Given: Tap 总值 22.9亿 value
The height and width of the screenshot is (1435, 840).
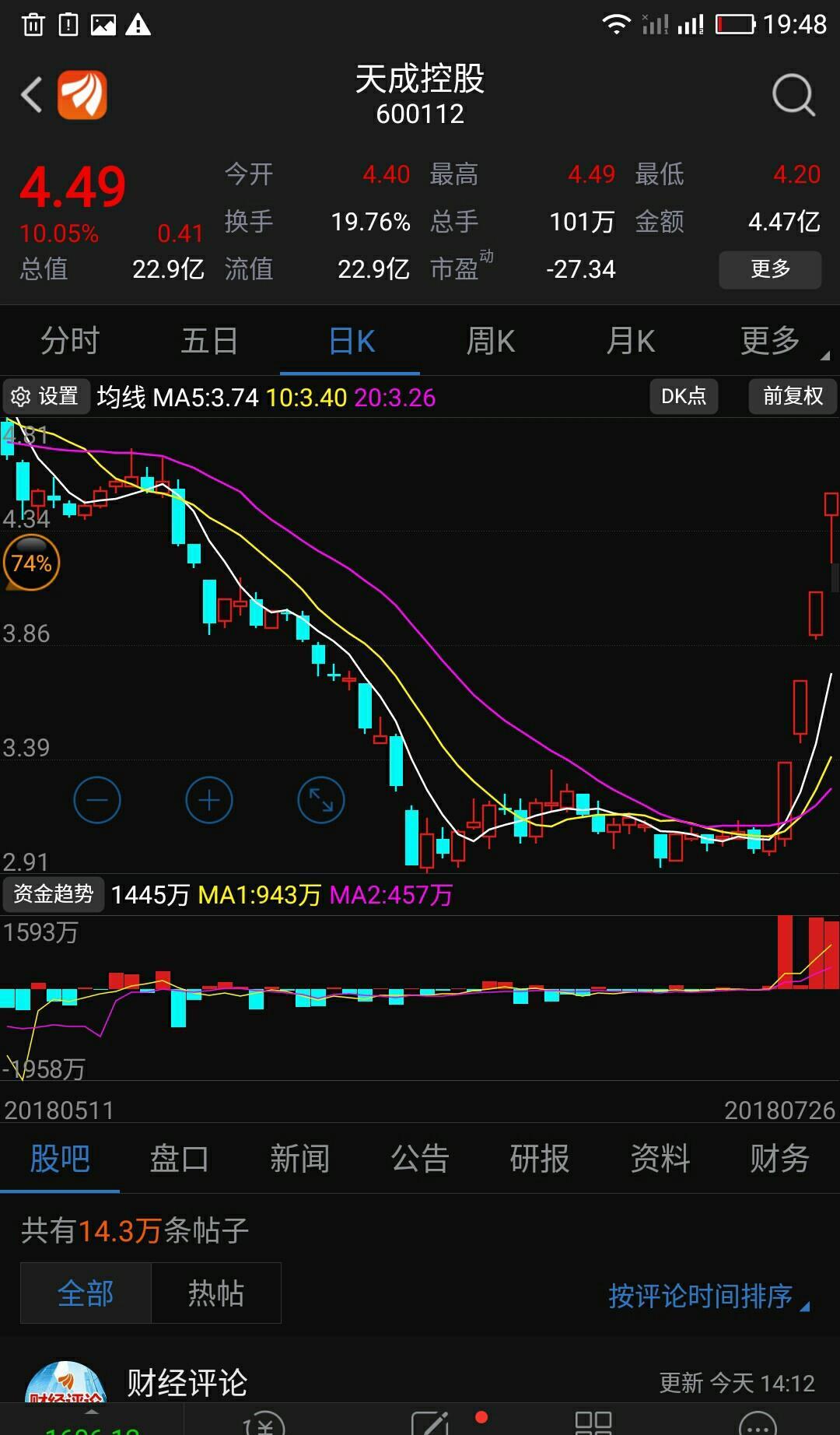Looking at the screenshot, I should [x=168, y=269].
